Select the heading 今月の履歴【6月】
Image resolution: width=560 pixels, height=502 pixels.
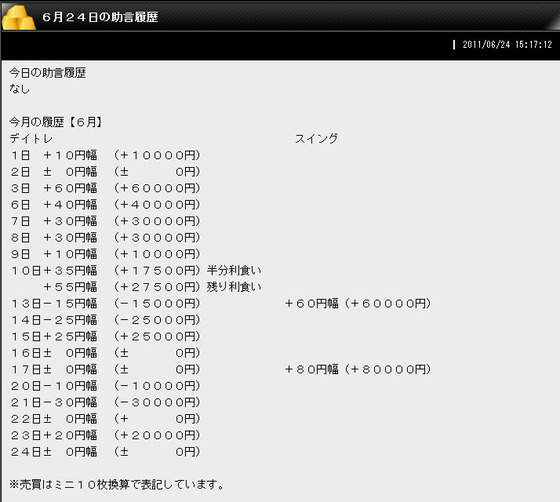click(x=56, y=122)
